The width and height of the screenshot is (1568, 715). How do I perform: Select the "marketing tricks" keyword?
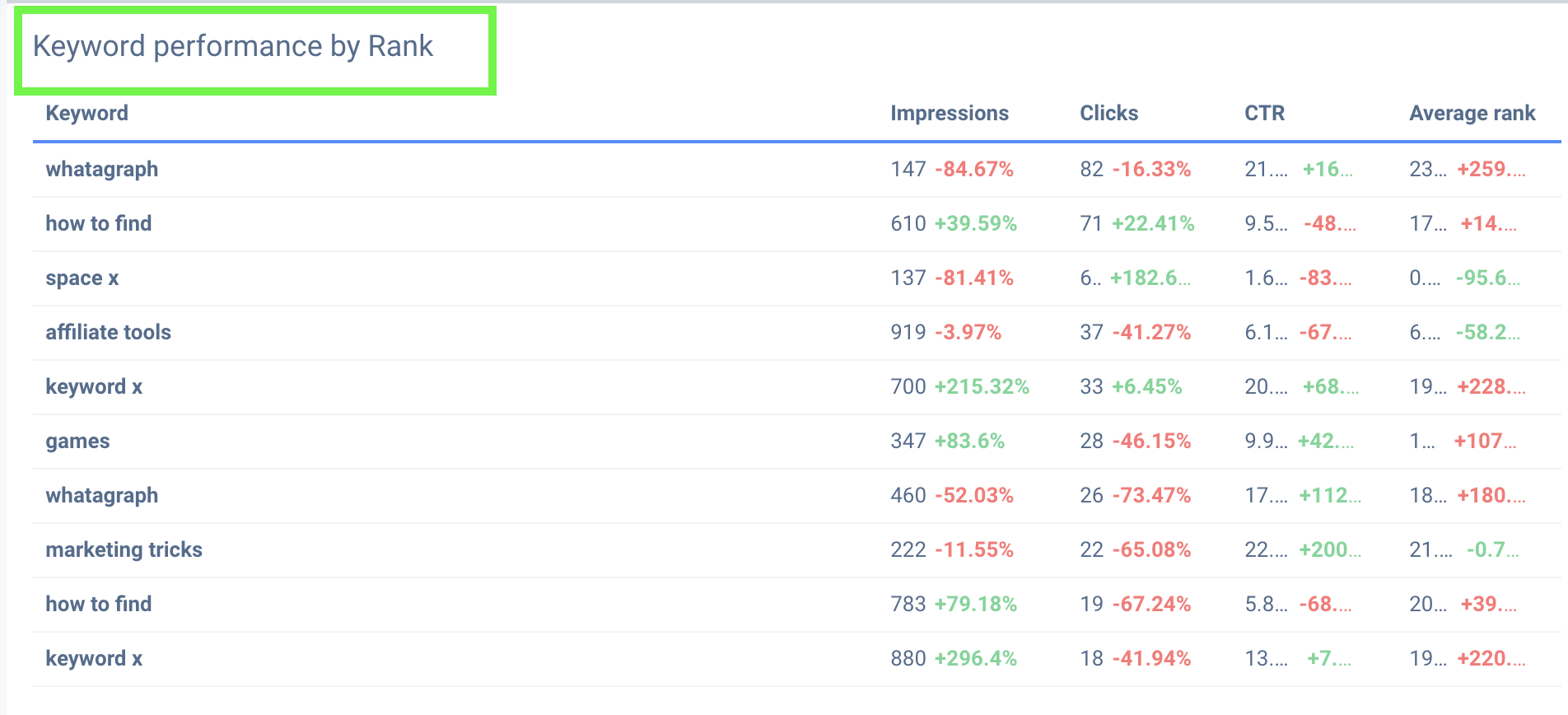click(124, 549)
